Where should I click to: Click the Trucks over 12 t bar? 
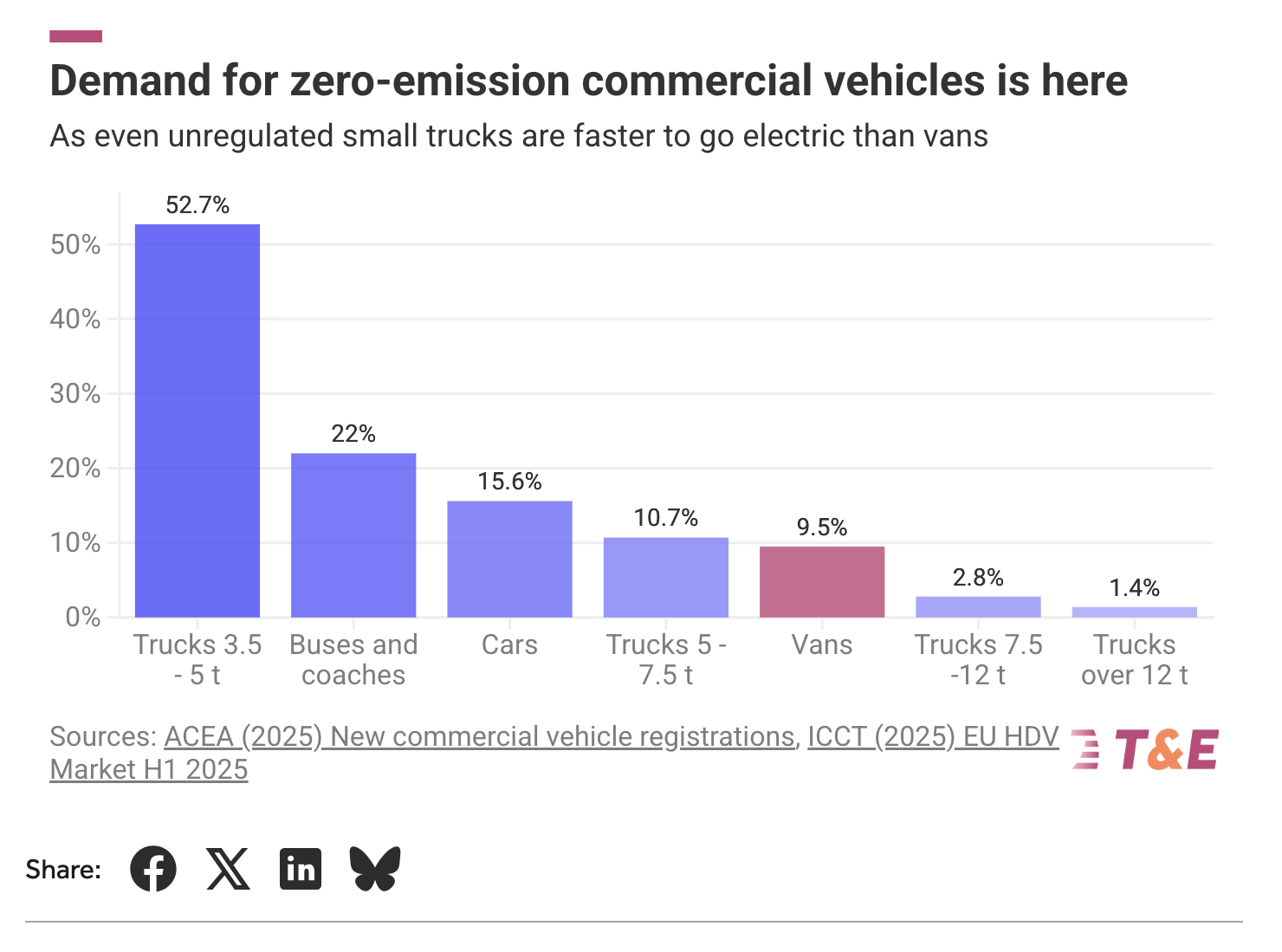pos(1135,610)
